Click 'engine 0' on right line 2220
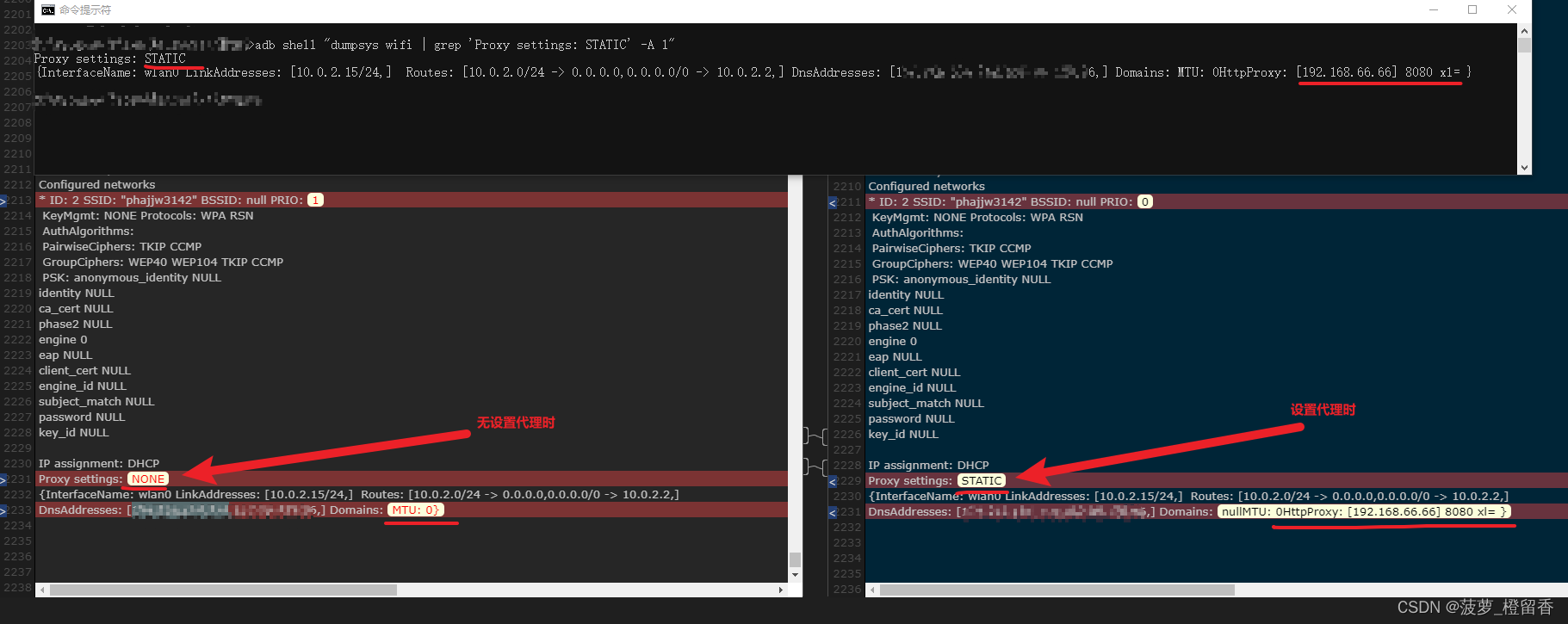The image size is (1568, 624). pos(892,342)
